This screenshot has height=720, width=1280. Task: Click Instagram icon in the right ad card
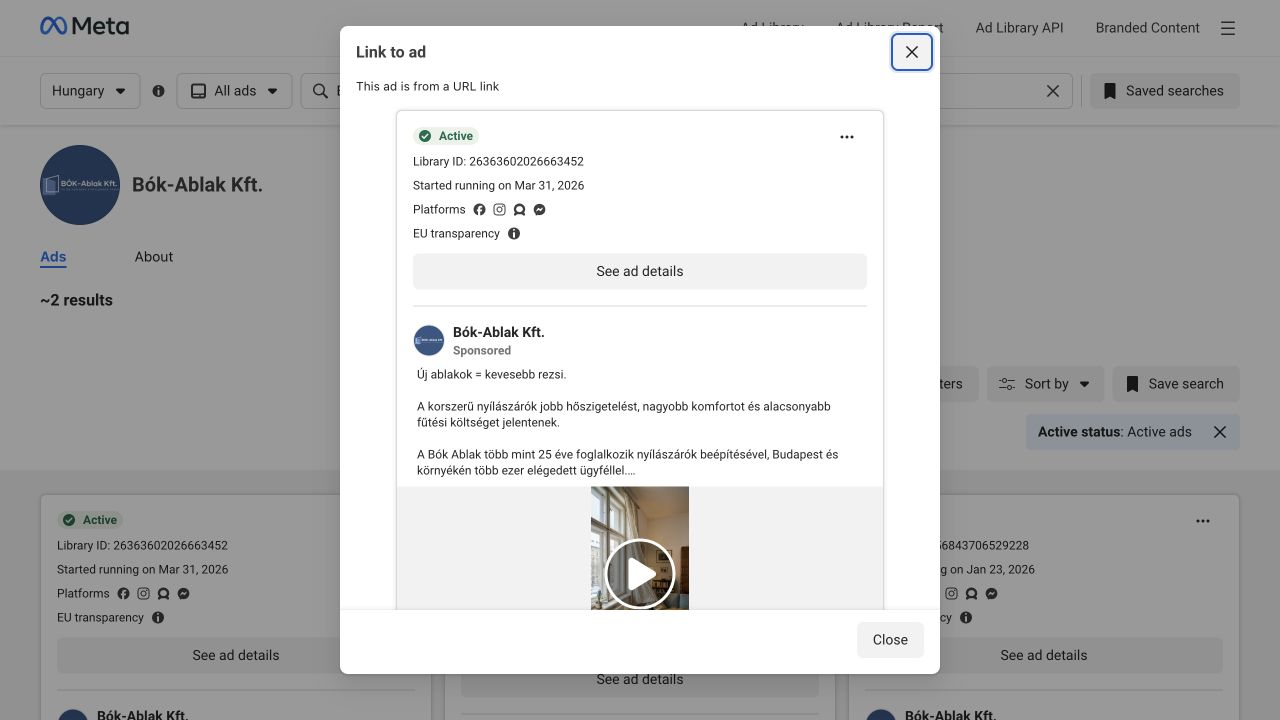pos(951,594)
